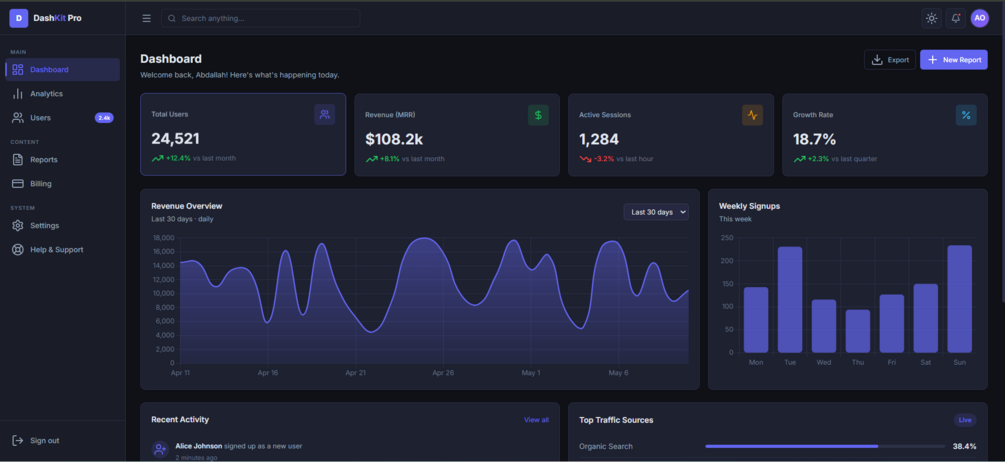This screenshot has height=462, width=1005.
Task: Open the View all activity link
Action: pyautogui.click(x=536, y=420)
